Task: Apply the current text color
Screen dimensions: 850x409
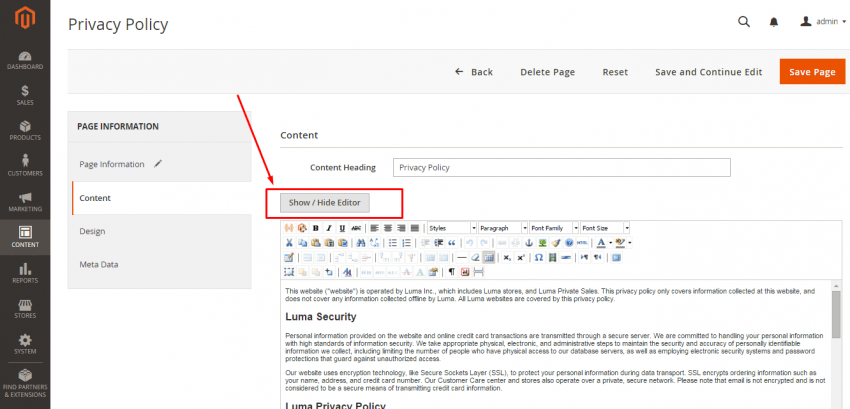Action: [x=601, y=242]
